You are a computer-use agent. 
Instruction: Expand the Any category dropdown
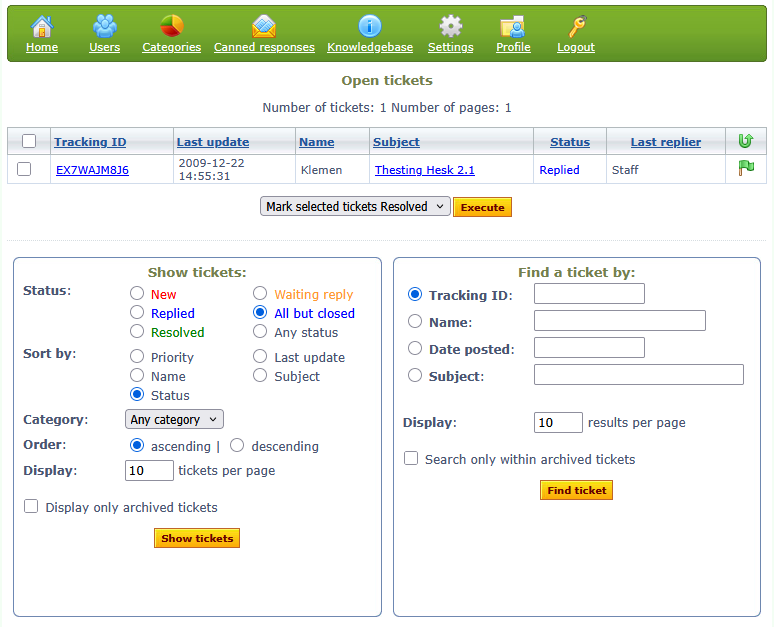click(174, 420)
